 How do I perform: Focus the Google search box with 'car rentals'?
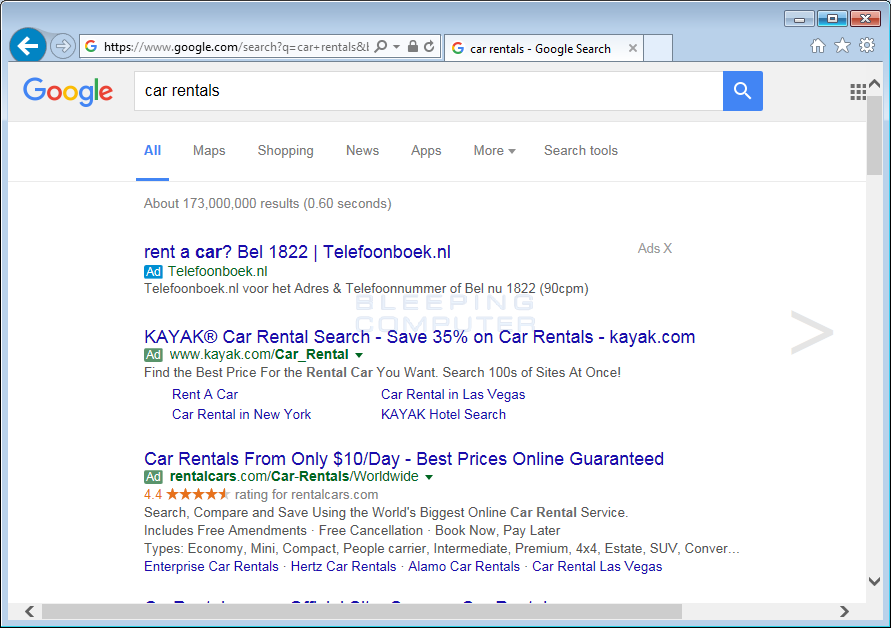pos(428,91)
